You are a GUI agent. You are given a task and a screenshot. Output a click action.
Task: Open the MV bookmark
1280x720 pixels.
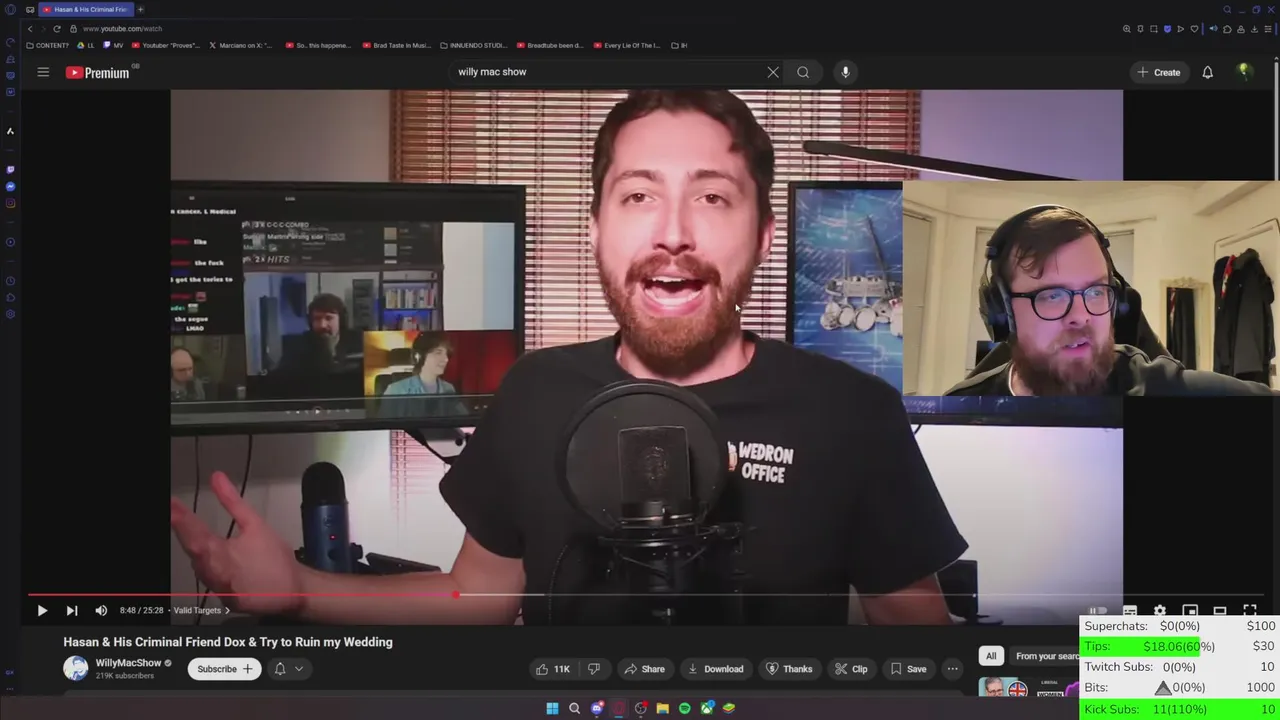[114, 45]
